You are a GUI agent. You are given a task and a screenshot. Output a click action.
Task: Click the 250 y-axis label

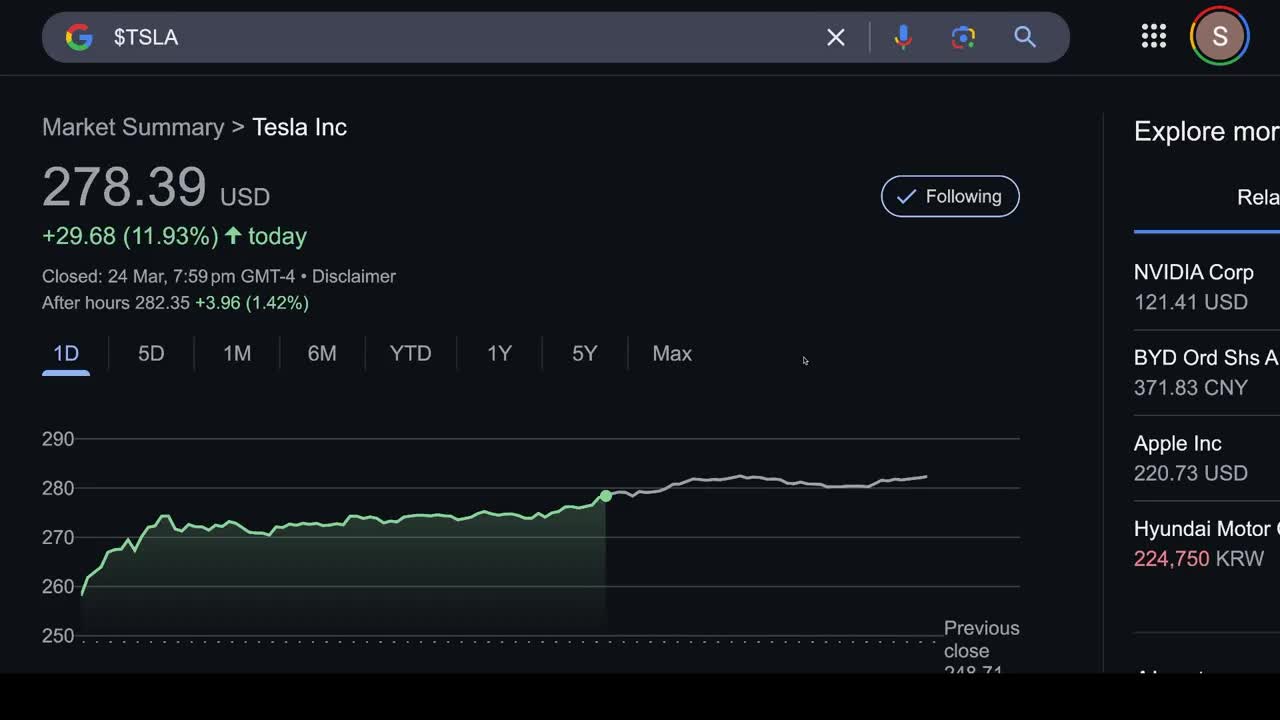(58, 636)
